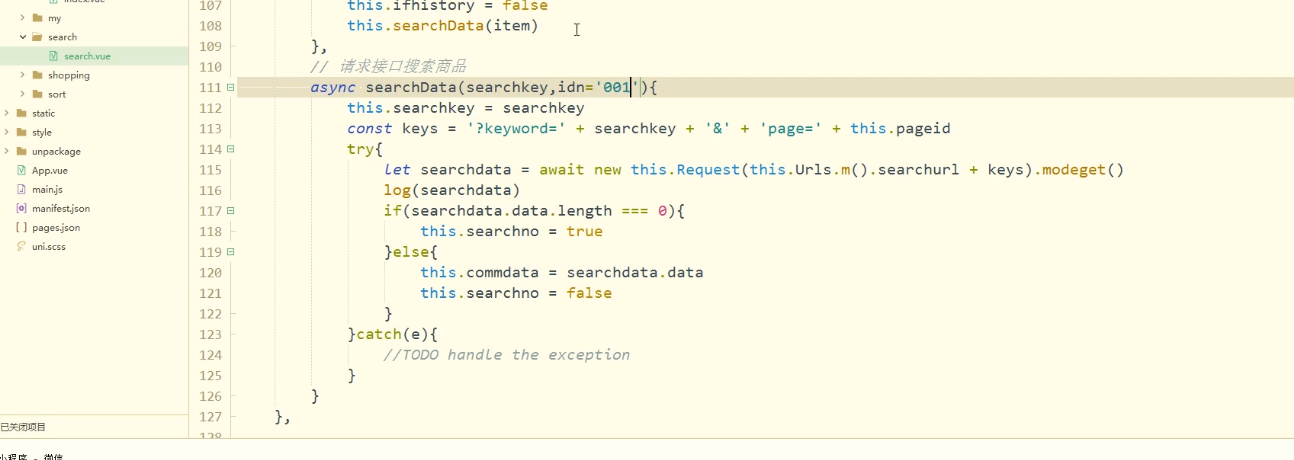Click the 请求接口搜索商品 comment text
Image resolution: width=1294 pixels, height=460 pixels.
402,67
